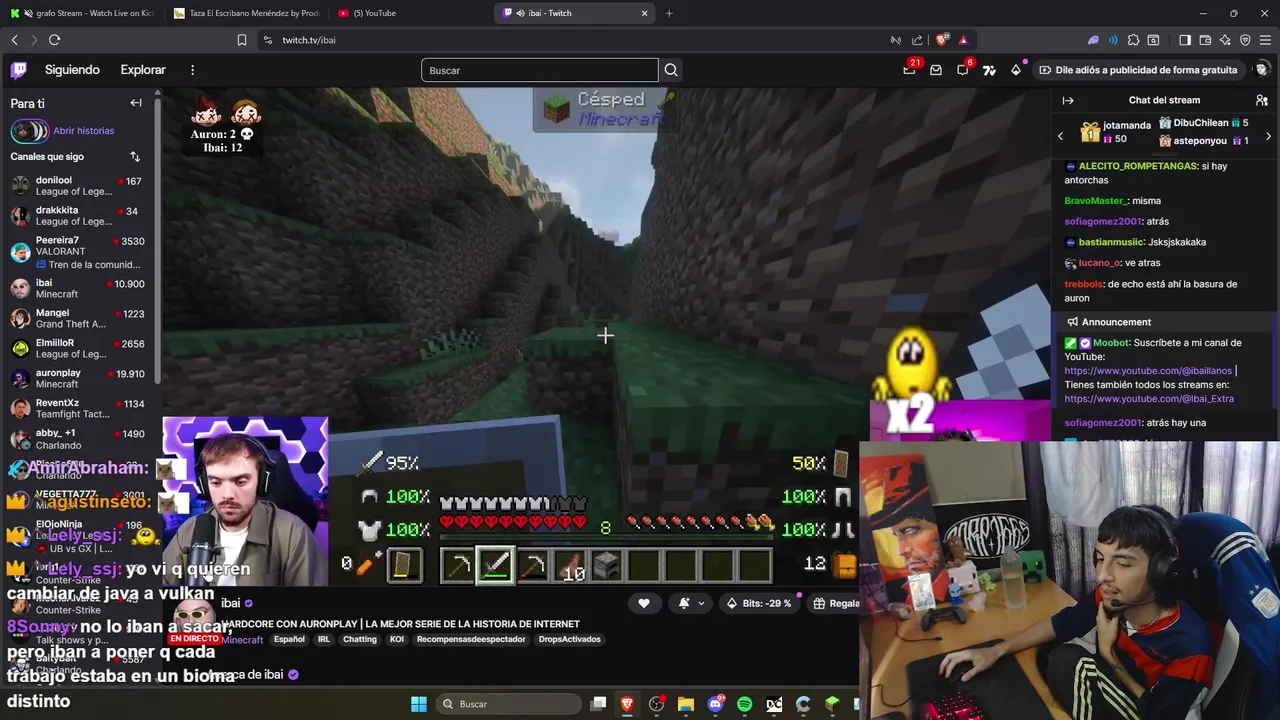Sort followed channels with the sort arrows
The image size is (1280, 720).
click(135, 157)
